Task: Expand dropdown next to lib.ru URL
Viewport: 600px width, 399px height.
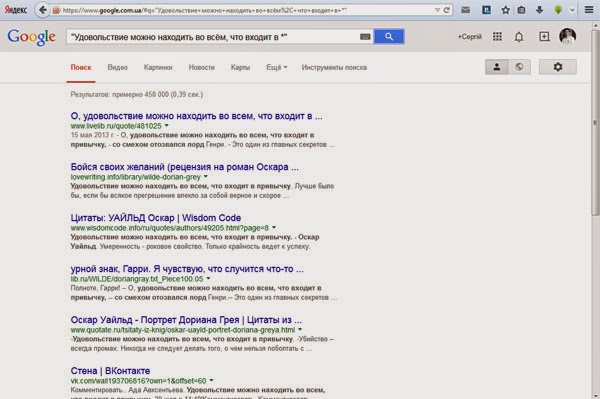Action: tap(209, 278)
